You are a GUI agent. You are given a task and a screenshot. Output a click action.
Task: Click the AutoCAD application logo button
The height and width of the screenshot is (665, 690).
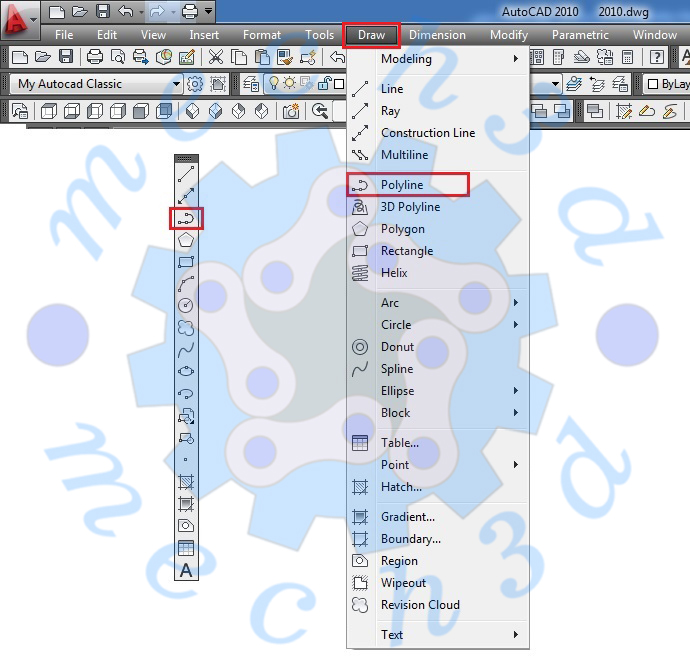click(x=20, y=18)
